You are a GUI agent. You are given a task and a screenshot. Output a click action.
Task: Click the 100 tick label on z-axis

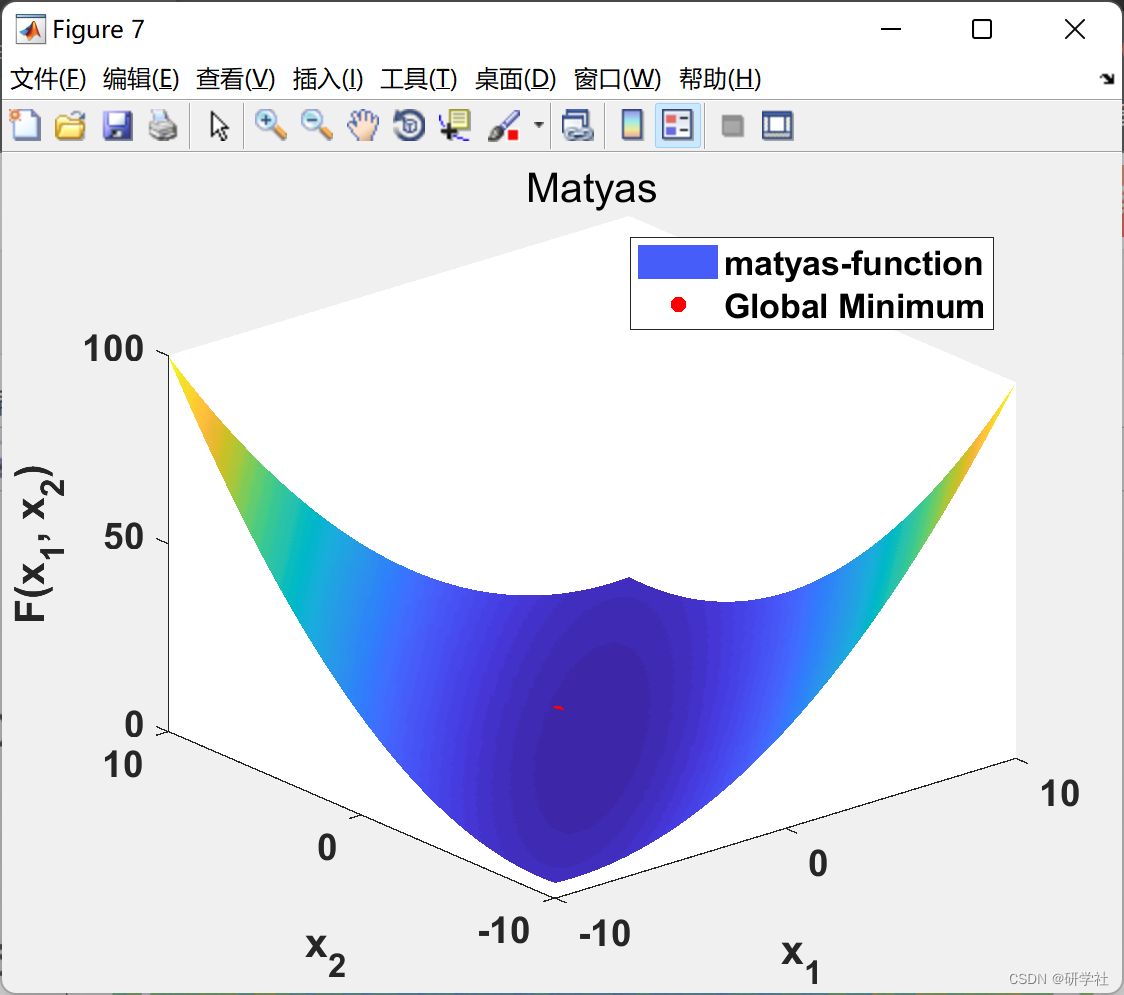click(113, 349)
